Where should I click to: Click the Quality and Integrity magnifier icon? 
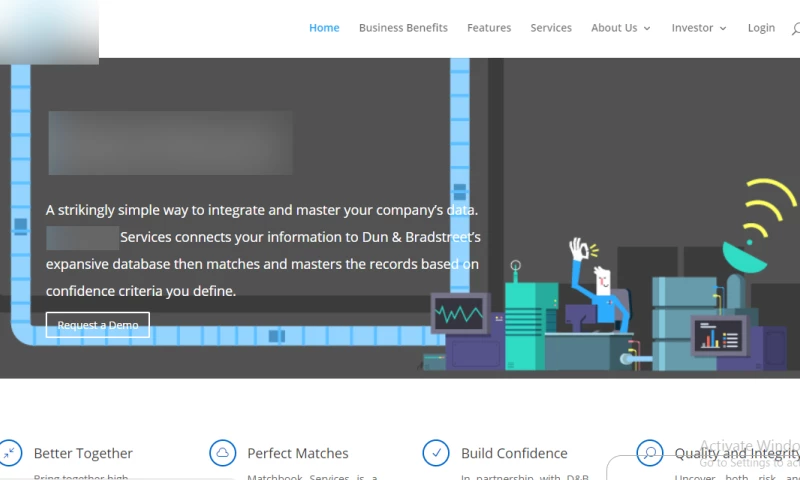[649, 452]
